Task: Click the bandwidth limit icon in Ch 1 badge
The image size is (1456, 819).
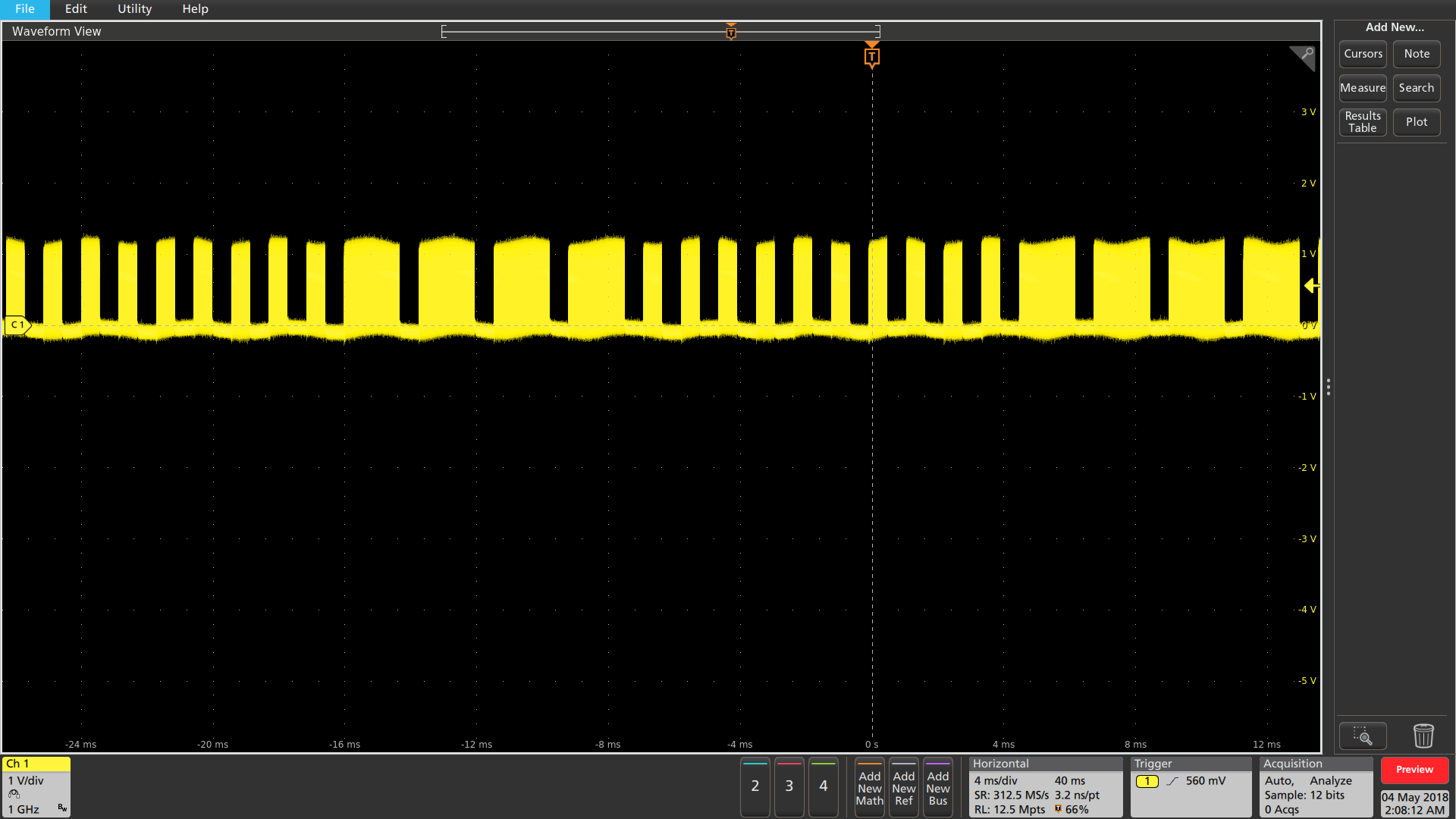Action: 62,808
